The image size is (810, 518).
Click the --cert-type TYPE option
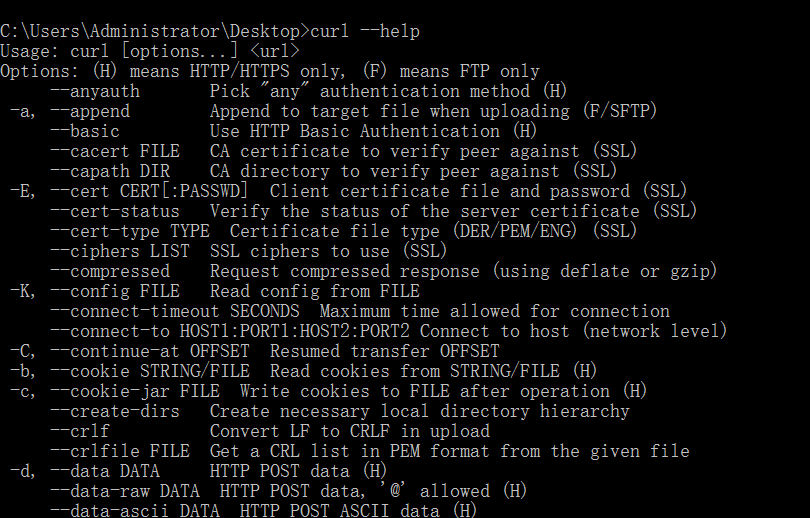(130, 231)
